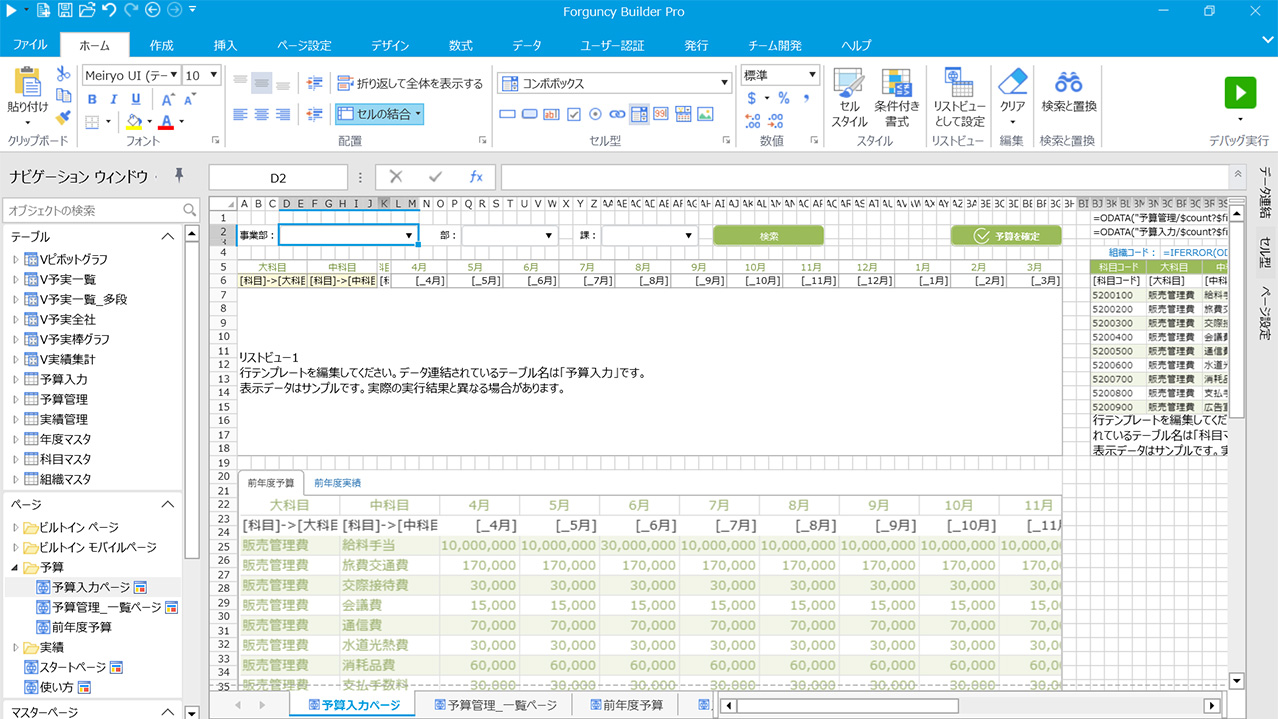Click Set as List View (リストビューとして設定)
The width and height of the screenshot is (1278, 719).
(959, 98)
